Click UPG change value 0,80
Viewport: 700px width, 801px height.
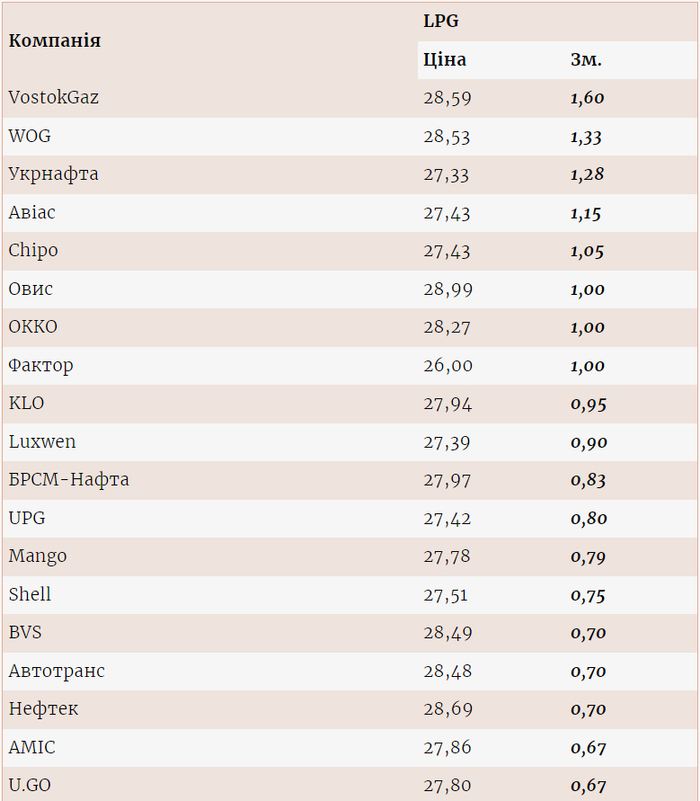point(589,519)
